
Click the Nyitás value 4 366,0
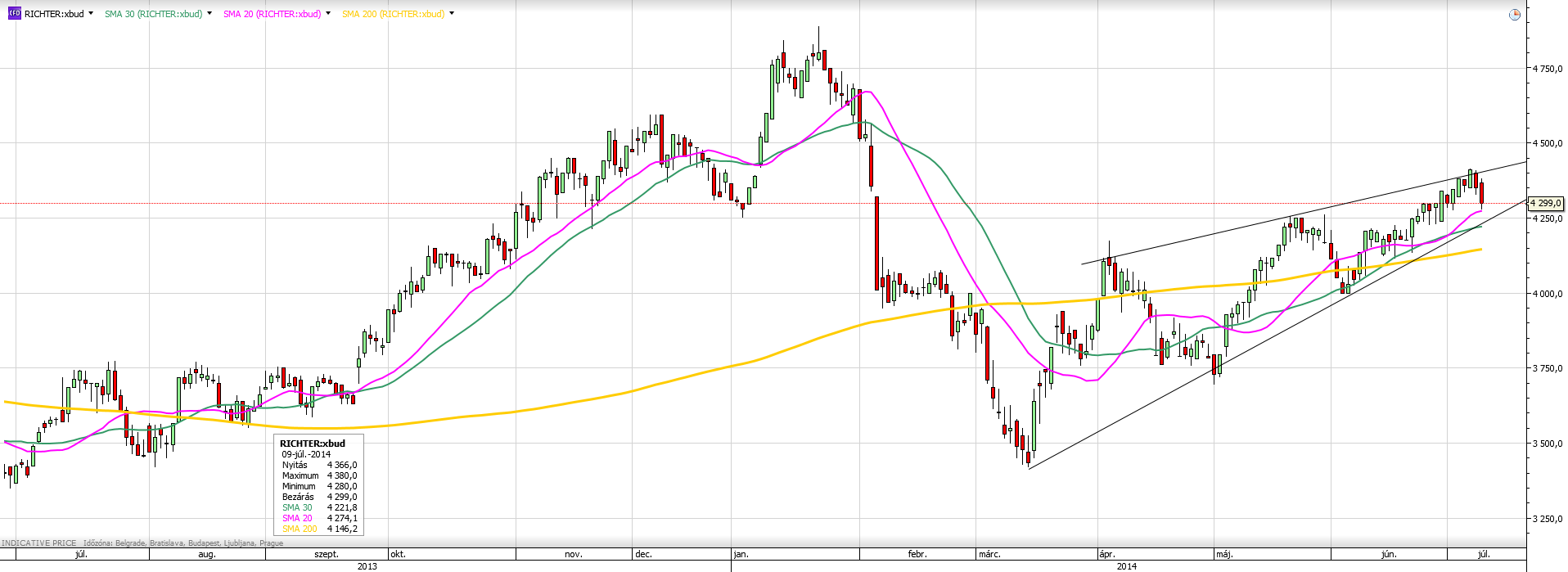(x=342, y=465)
